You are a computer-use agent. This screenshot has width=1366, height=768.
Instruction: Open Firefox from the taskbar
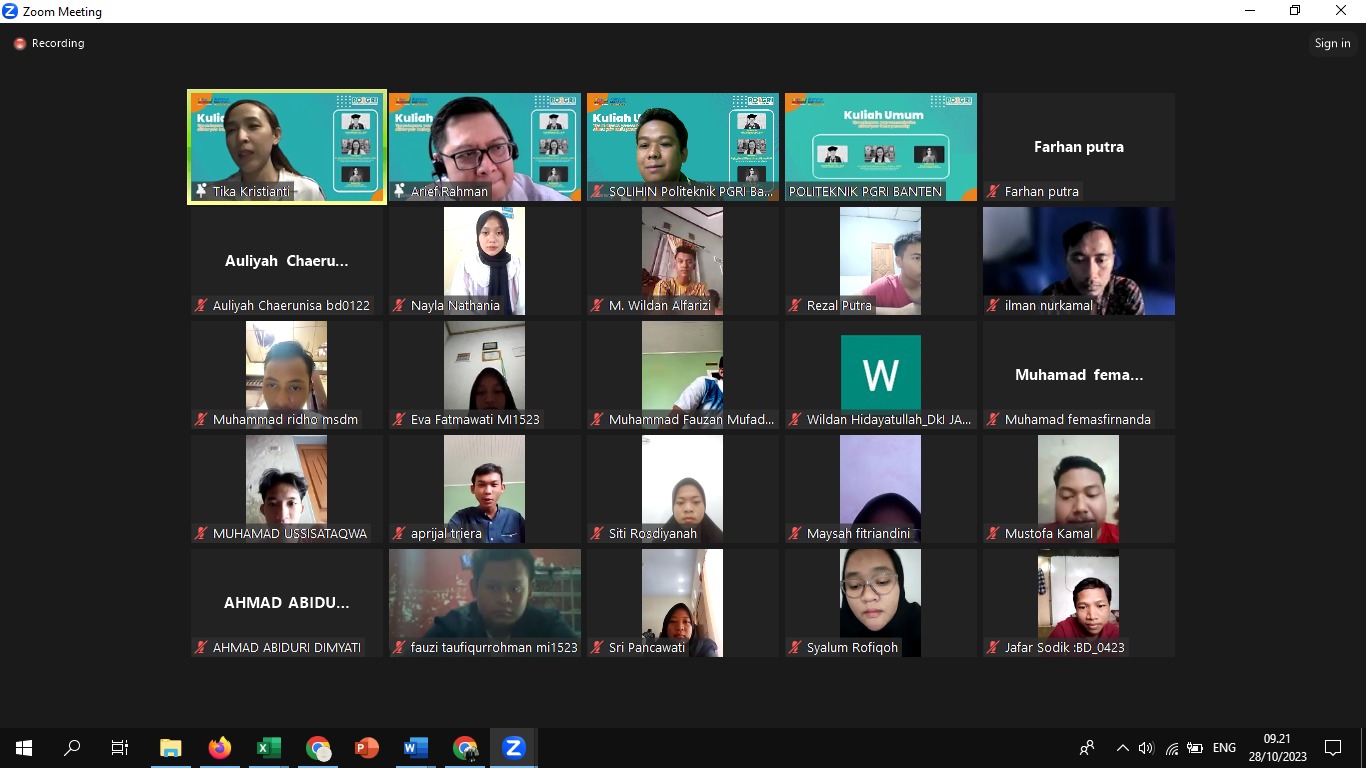(x=220, y=748)
